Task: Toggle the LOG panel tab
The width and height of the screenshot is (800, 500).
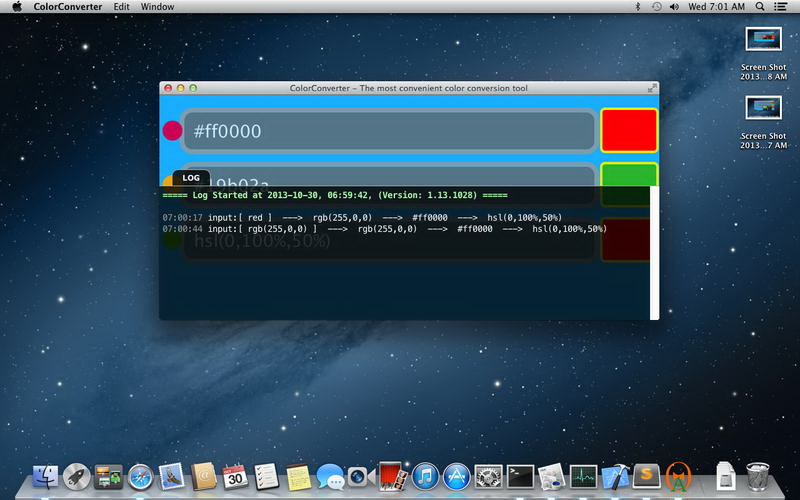Action: (191, 178)
